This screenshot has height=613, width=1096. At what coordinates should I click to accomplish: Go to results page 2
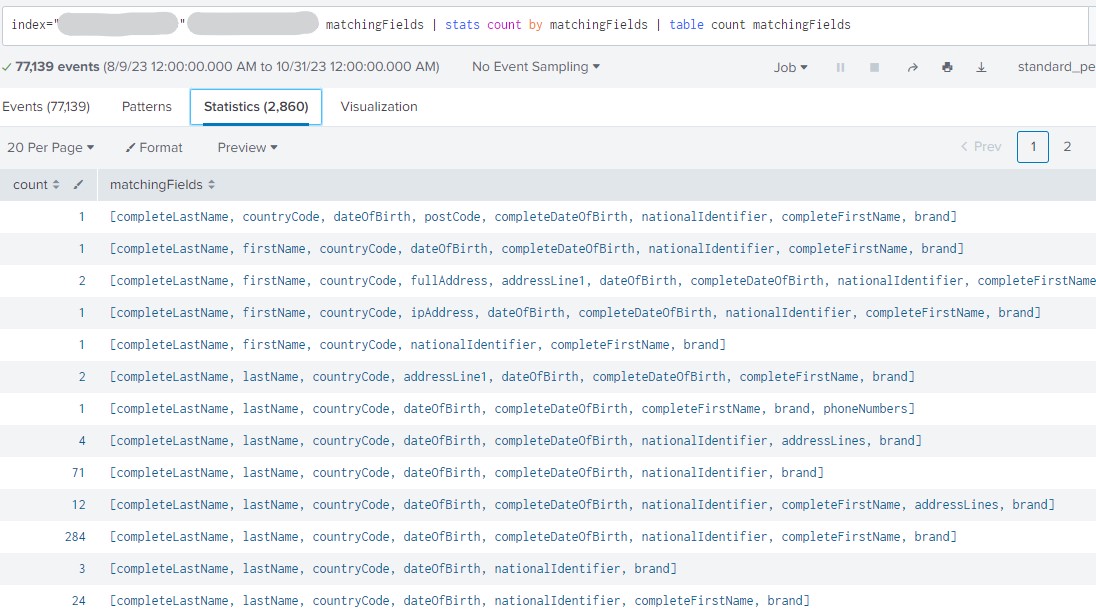click(x=1067, y=147)
